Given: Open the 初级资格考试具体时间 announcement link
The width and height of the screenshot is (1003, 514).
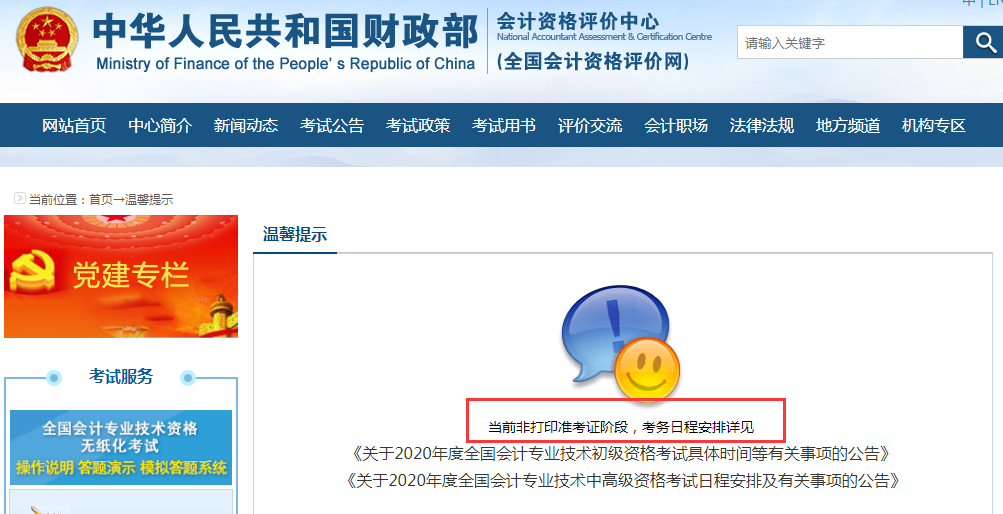Looking at the screenshot, I should (x=620, y=454).
